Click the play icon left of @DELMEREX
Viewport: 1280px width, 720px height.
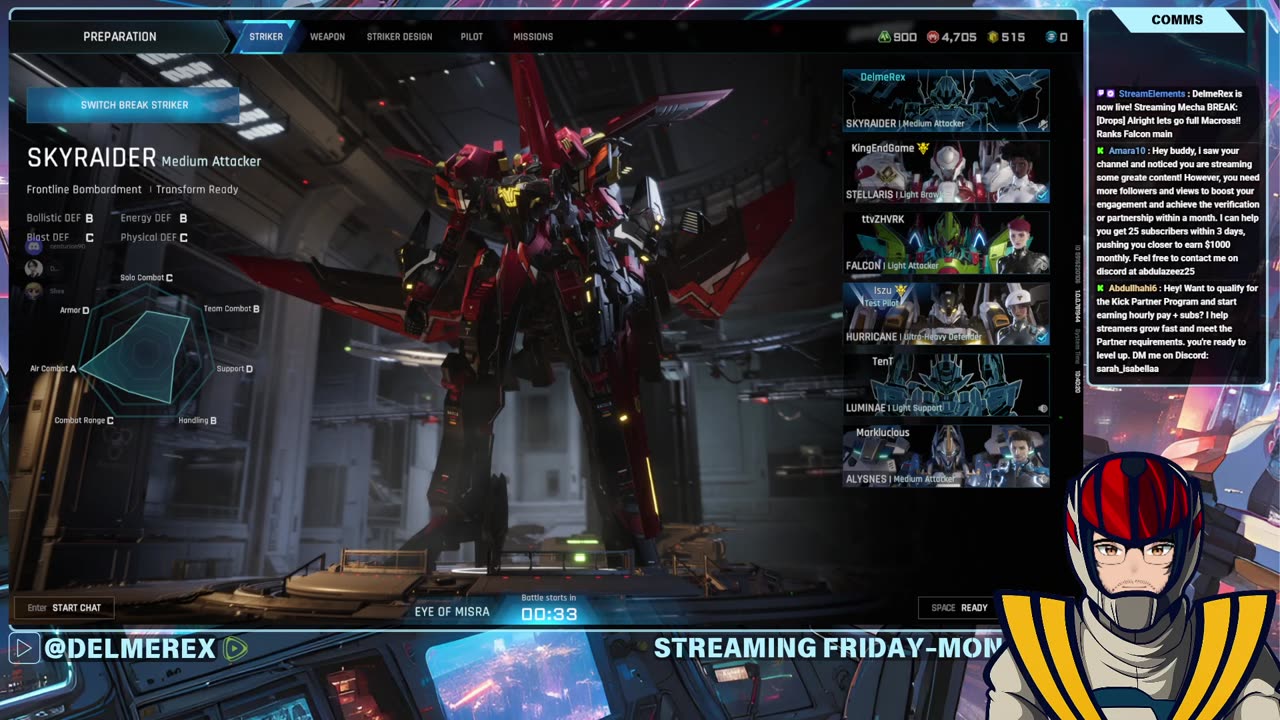[23, 648]
